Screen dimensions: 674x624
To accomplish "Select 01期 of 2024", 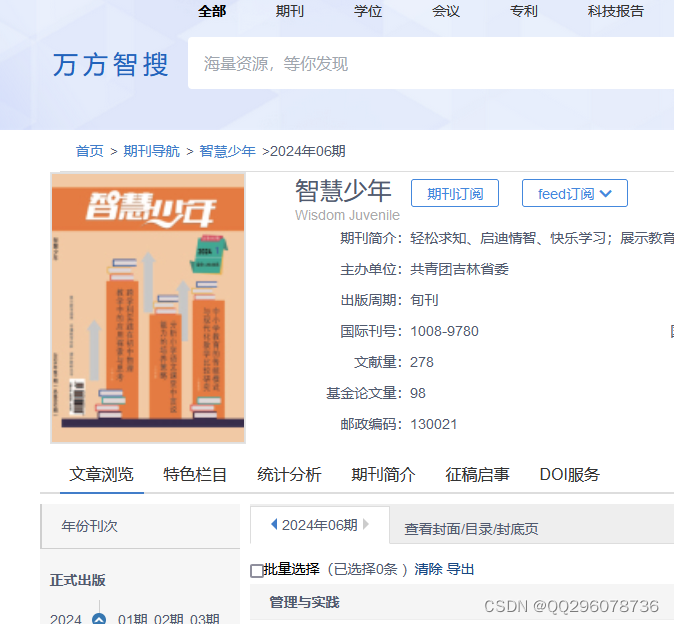I will tap(132, 619).
